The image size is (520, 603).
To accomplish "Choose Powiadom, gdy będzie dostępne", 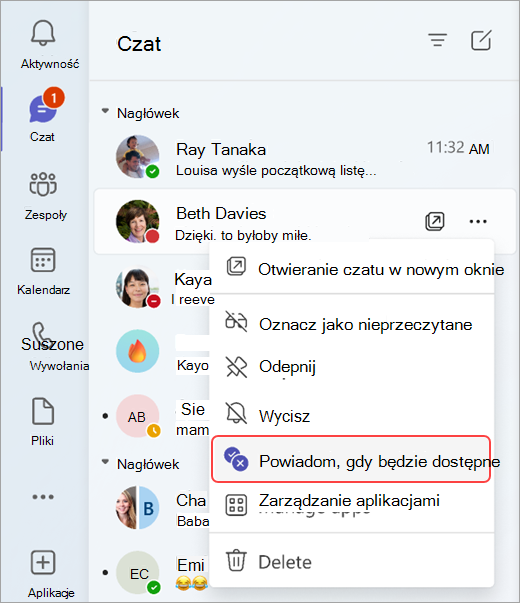I will 351,459.
